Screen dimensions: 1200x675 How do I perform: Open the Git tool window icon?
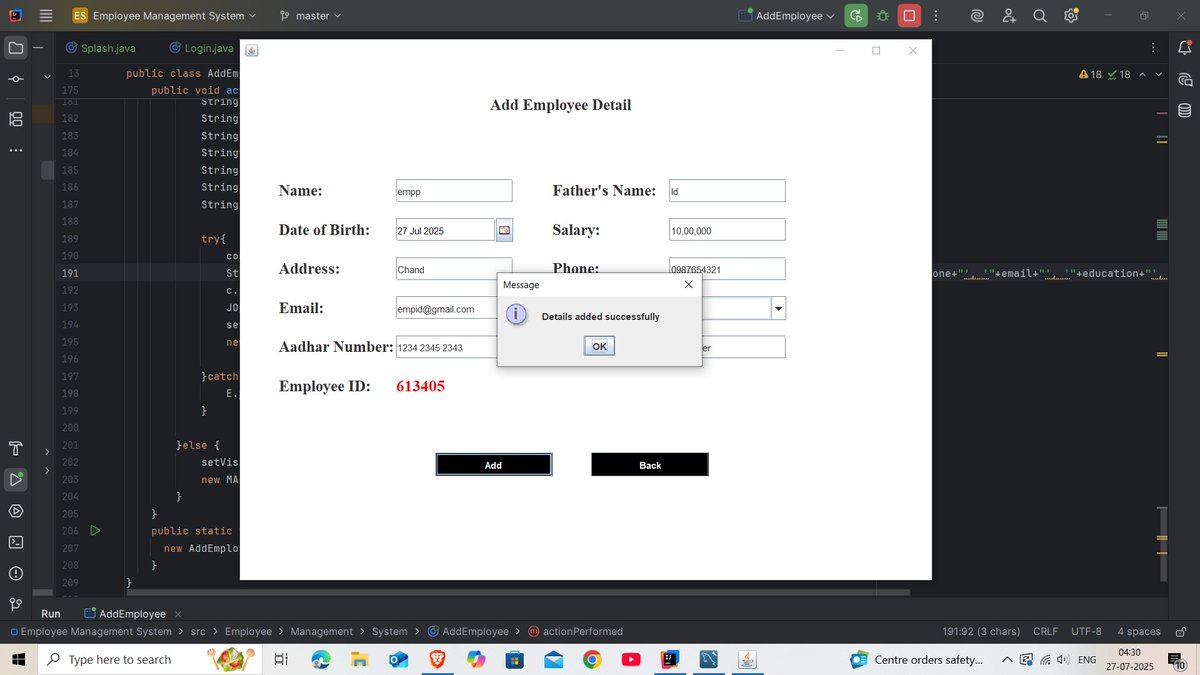point(16,604)
